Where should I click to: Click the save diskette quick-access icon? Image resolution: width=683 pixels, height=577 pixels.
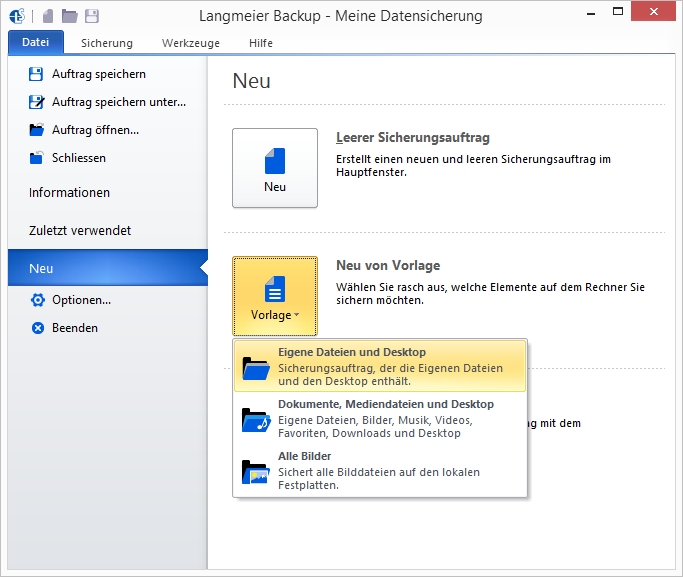[91, 16]
